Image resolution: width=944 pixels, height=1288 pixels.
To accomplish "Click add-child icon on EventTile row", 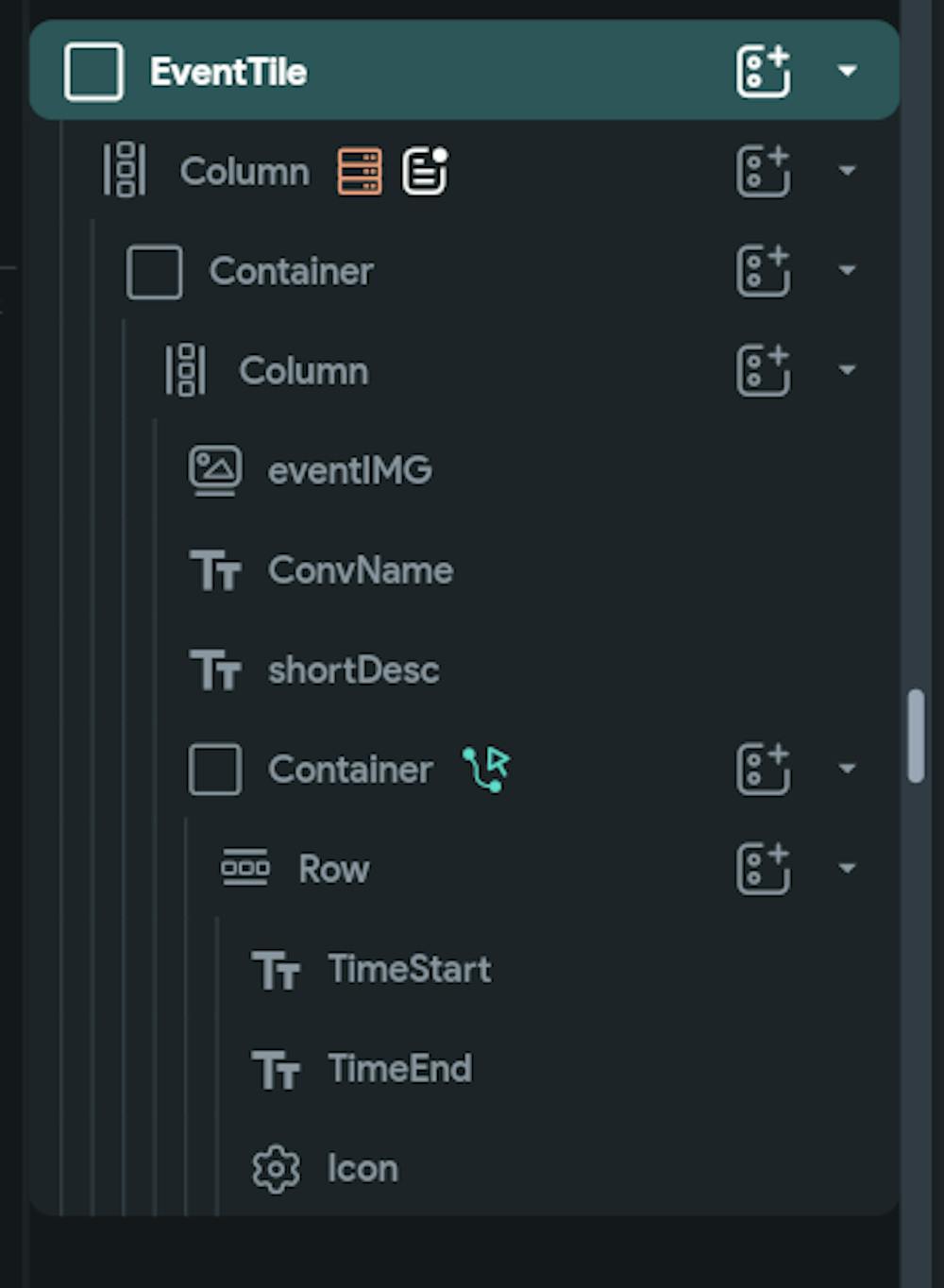I will pos(763,71).
